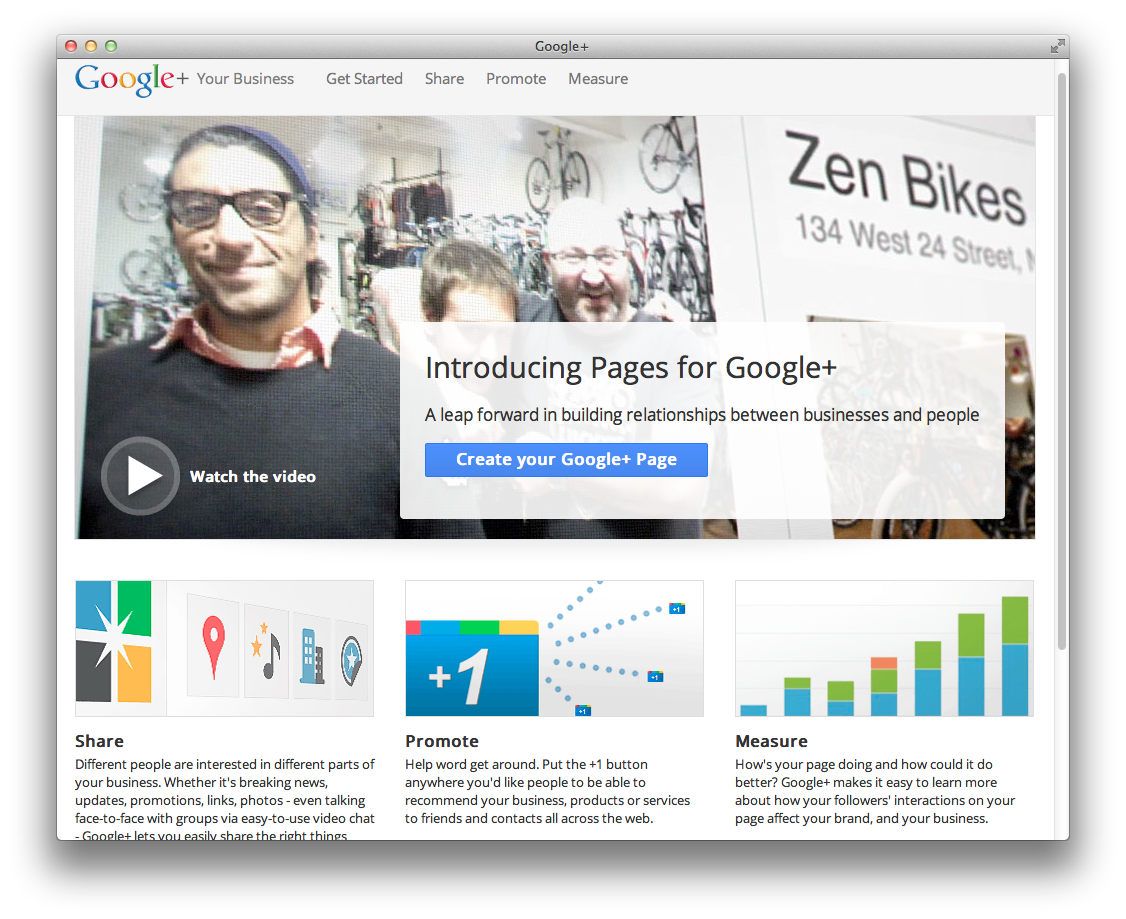Click the fullscreen arrows icon in title bar
1126x919 pixels.
[1057, 47]
